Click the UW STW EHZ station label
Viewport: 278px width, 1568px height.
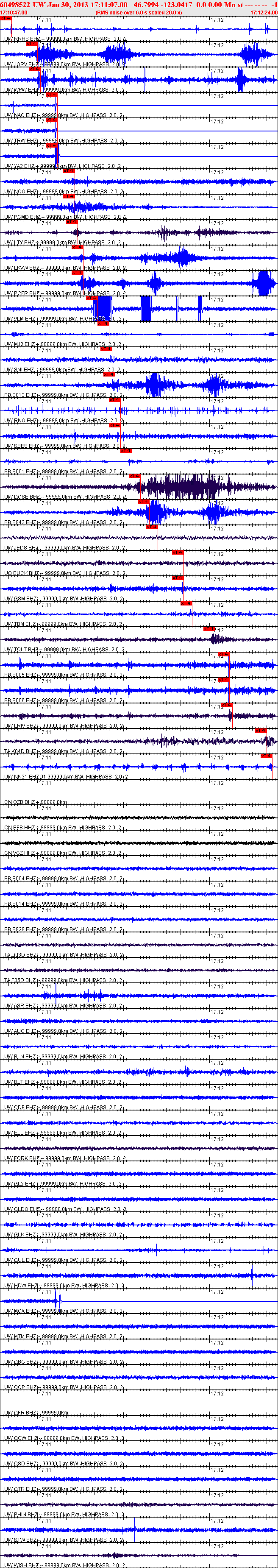click(x=64, y=1540)
